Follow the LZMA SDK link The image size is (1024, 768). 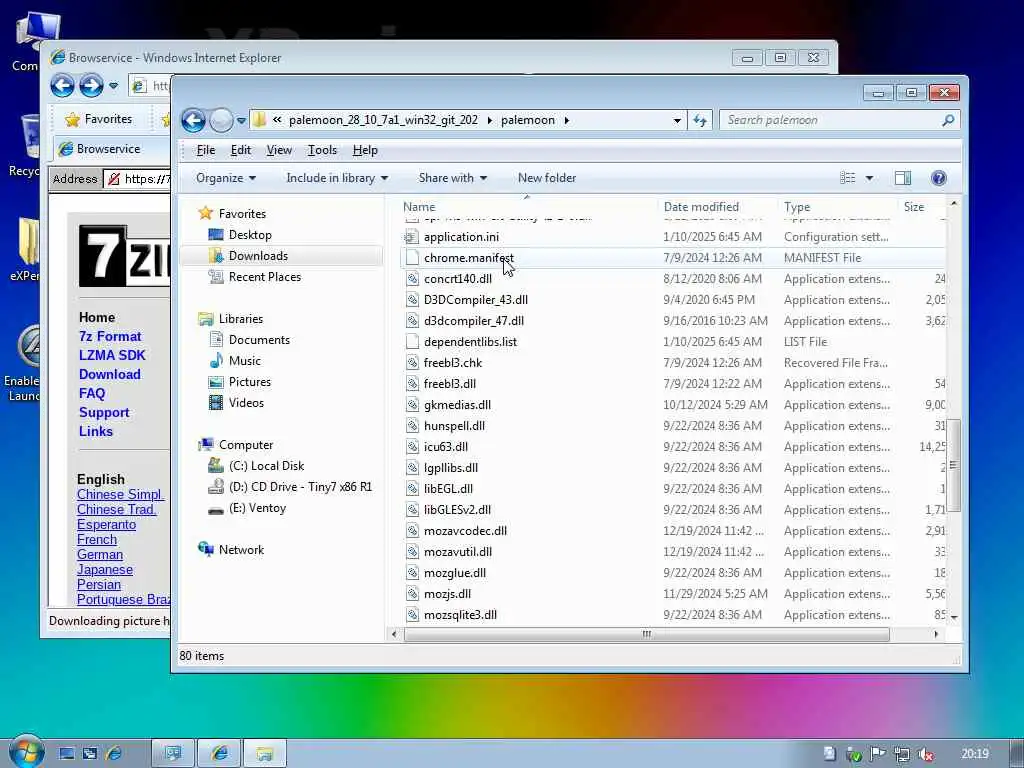tap(112, 355)
